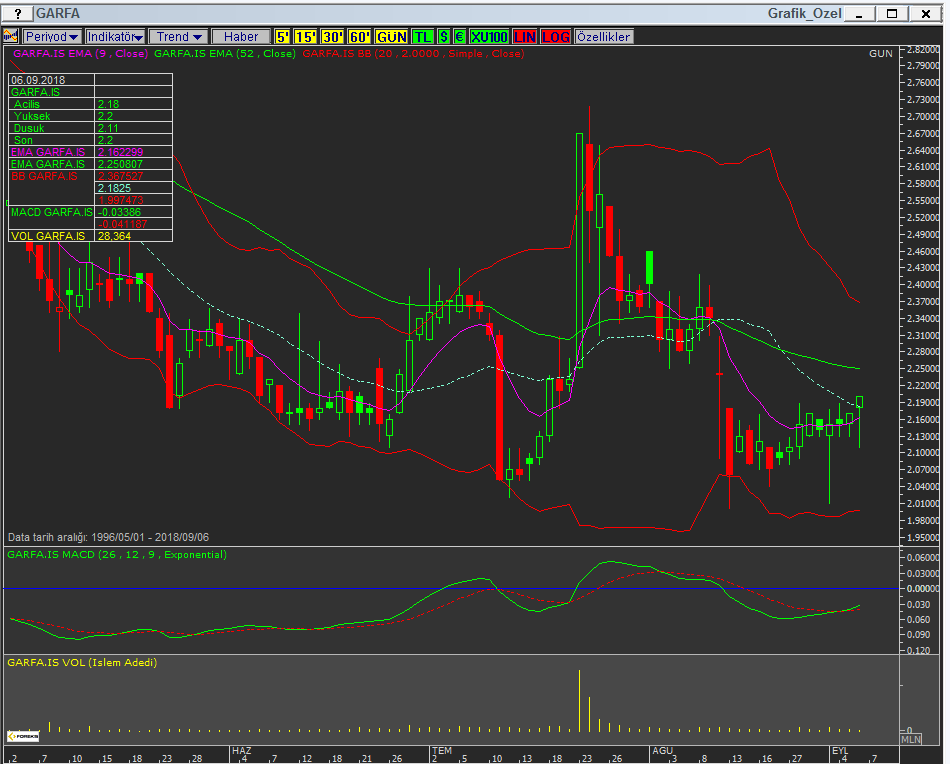Screen dimensions: 950x764
Task: Click the date cell 06.09.2018
Action: pyautogui.click(x=51, y=80)
